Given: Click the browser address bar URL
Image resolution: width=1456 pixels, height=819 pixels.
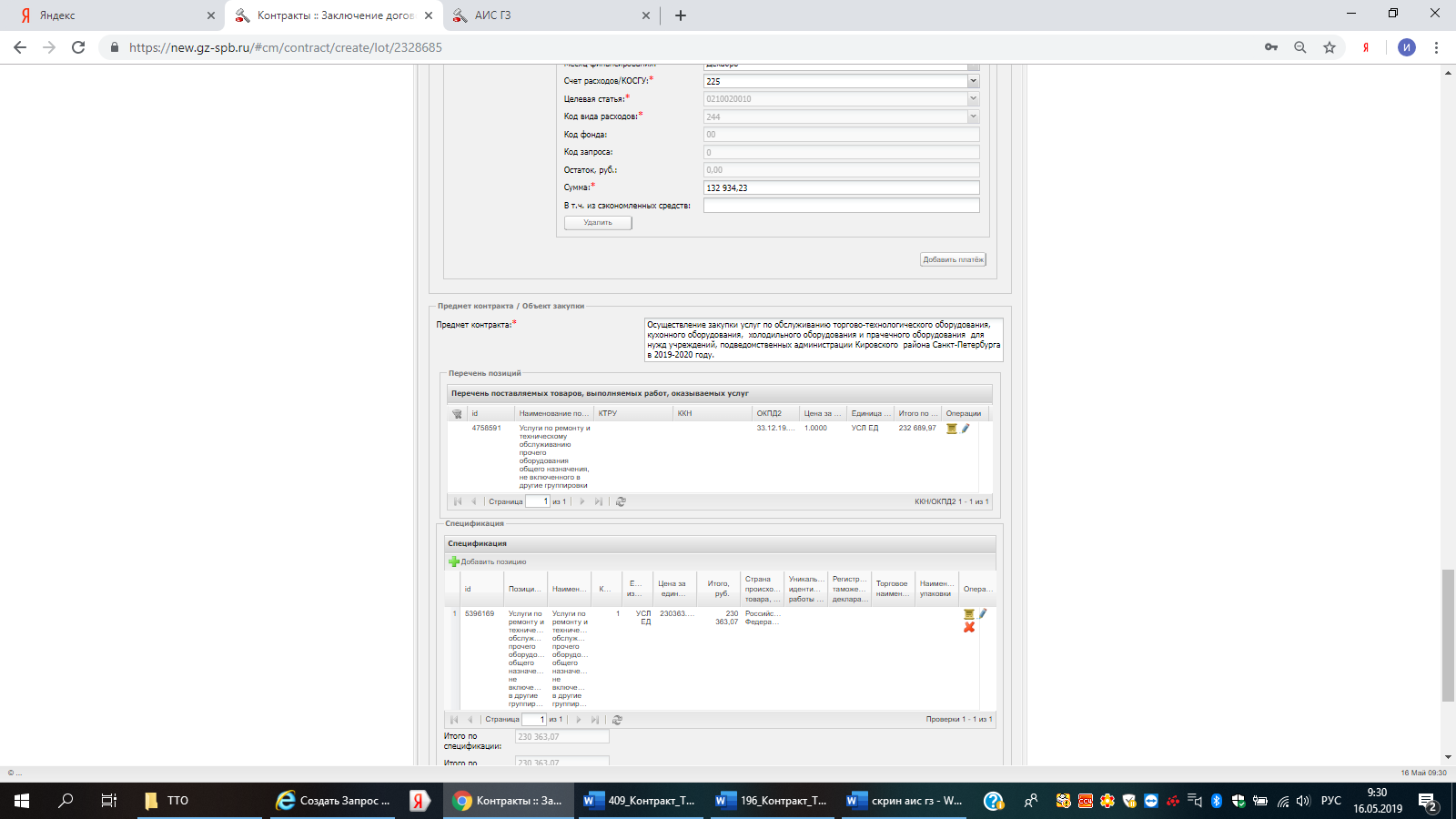Looking at the screenshot, I should 286,47.
